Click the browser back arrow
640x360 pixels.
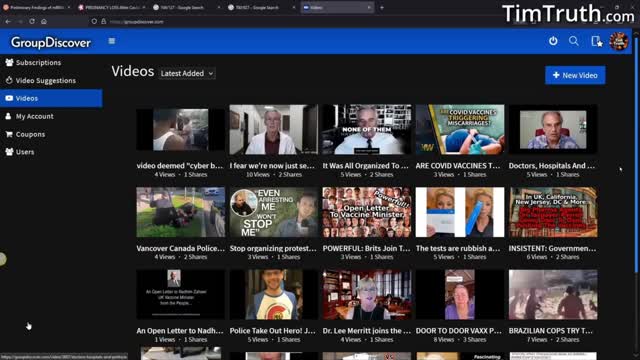pos(8,21)
